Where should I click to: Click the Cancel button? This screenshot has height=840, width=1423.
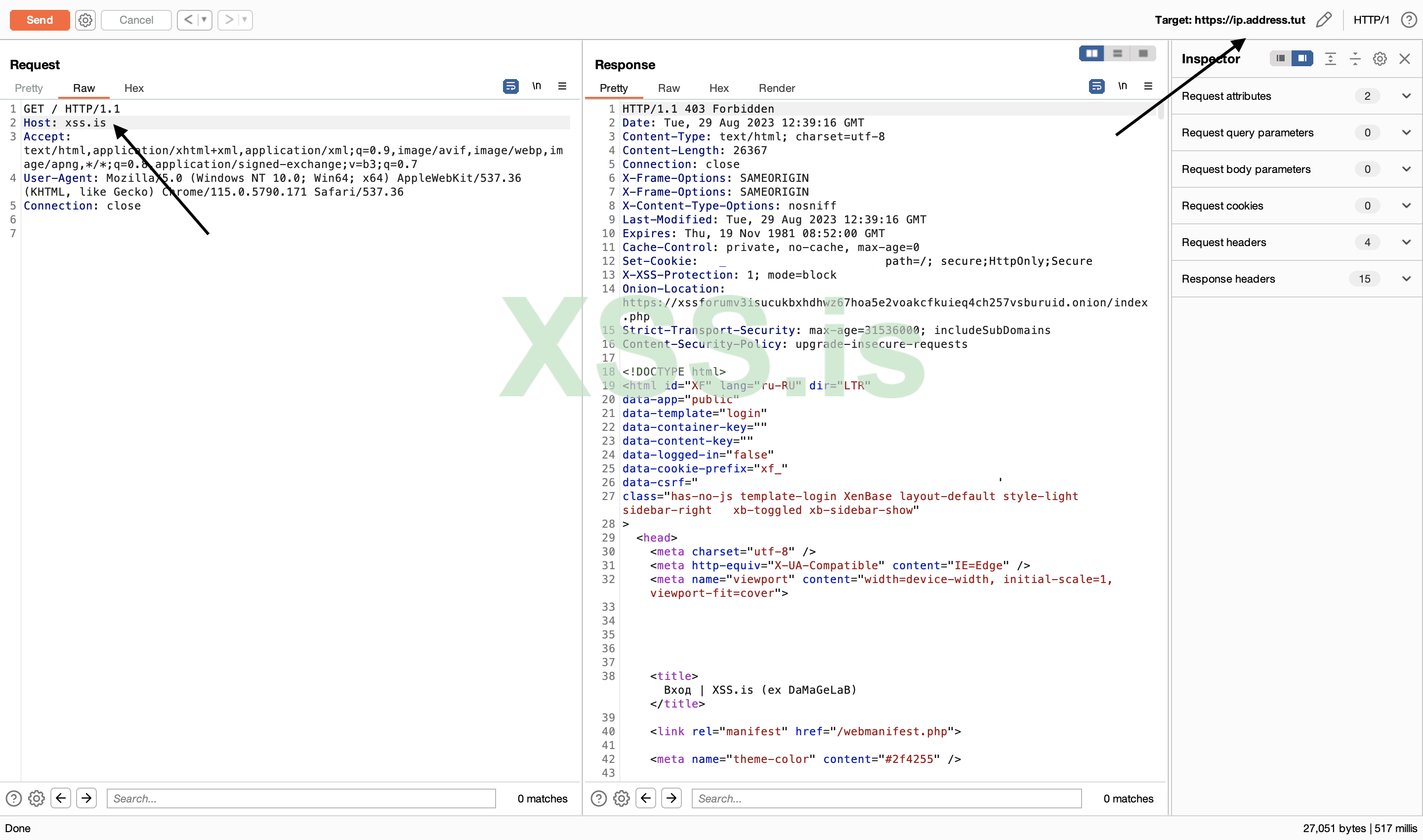point(136,20)
